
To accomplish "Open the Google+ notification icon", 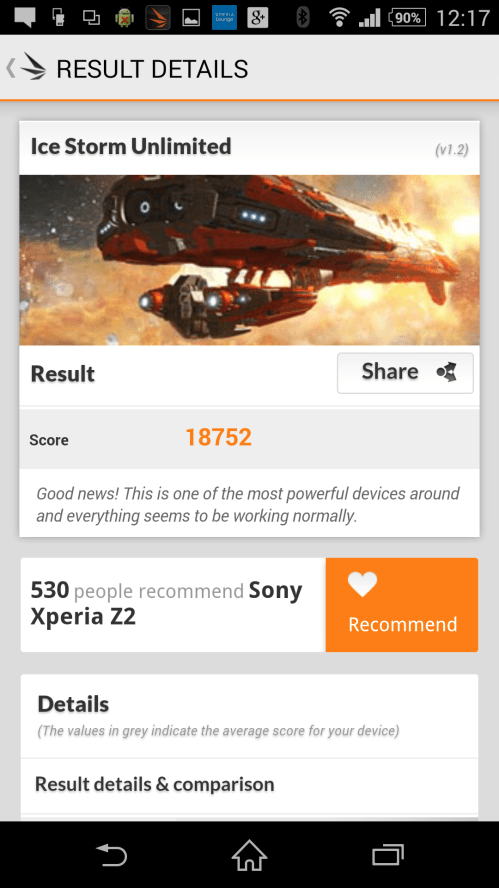I will (x=258, y=18).
